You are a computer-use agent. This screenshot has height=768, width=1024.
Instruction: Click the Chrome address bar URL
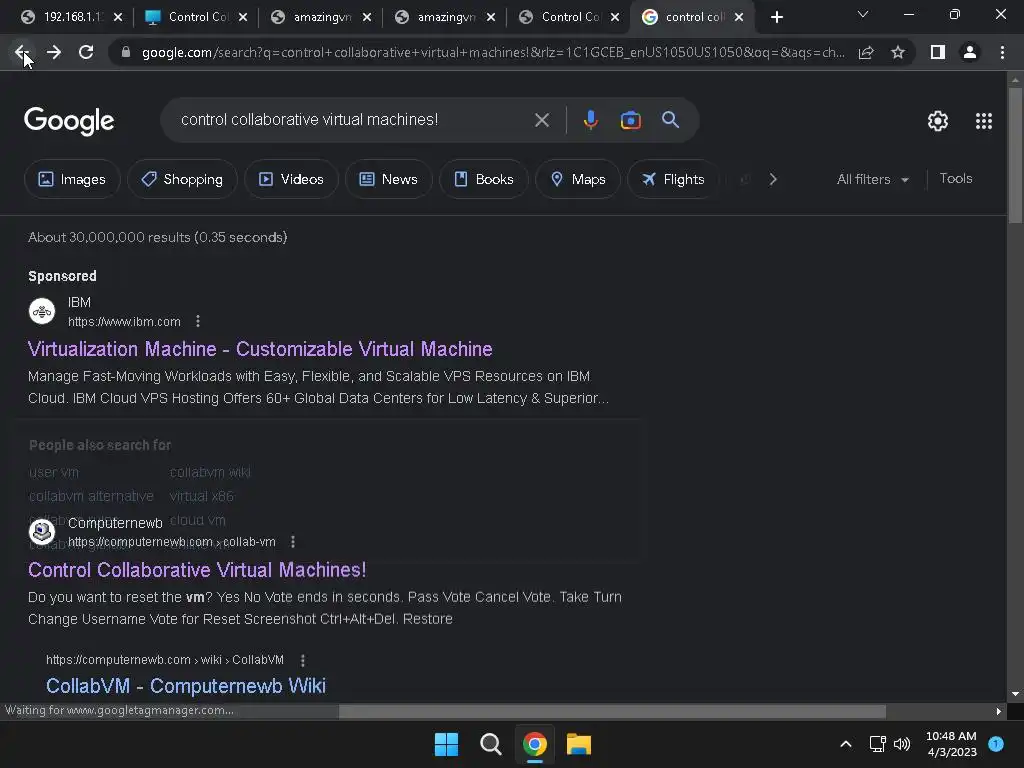[x=493, y=52]
